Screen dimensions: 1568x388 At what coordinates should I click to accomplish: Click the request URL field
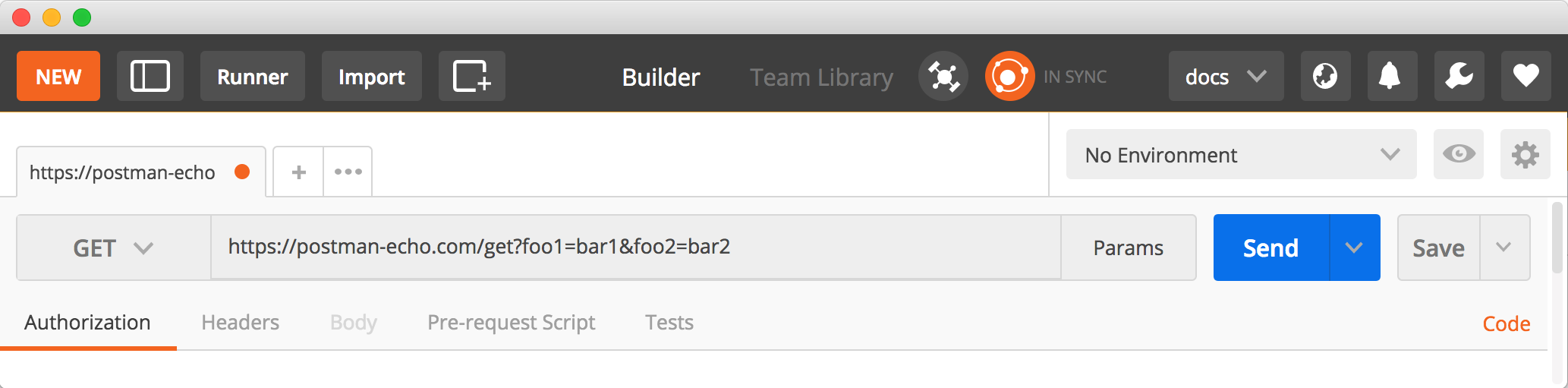(634, 248)
